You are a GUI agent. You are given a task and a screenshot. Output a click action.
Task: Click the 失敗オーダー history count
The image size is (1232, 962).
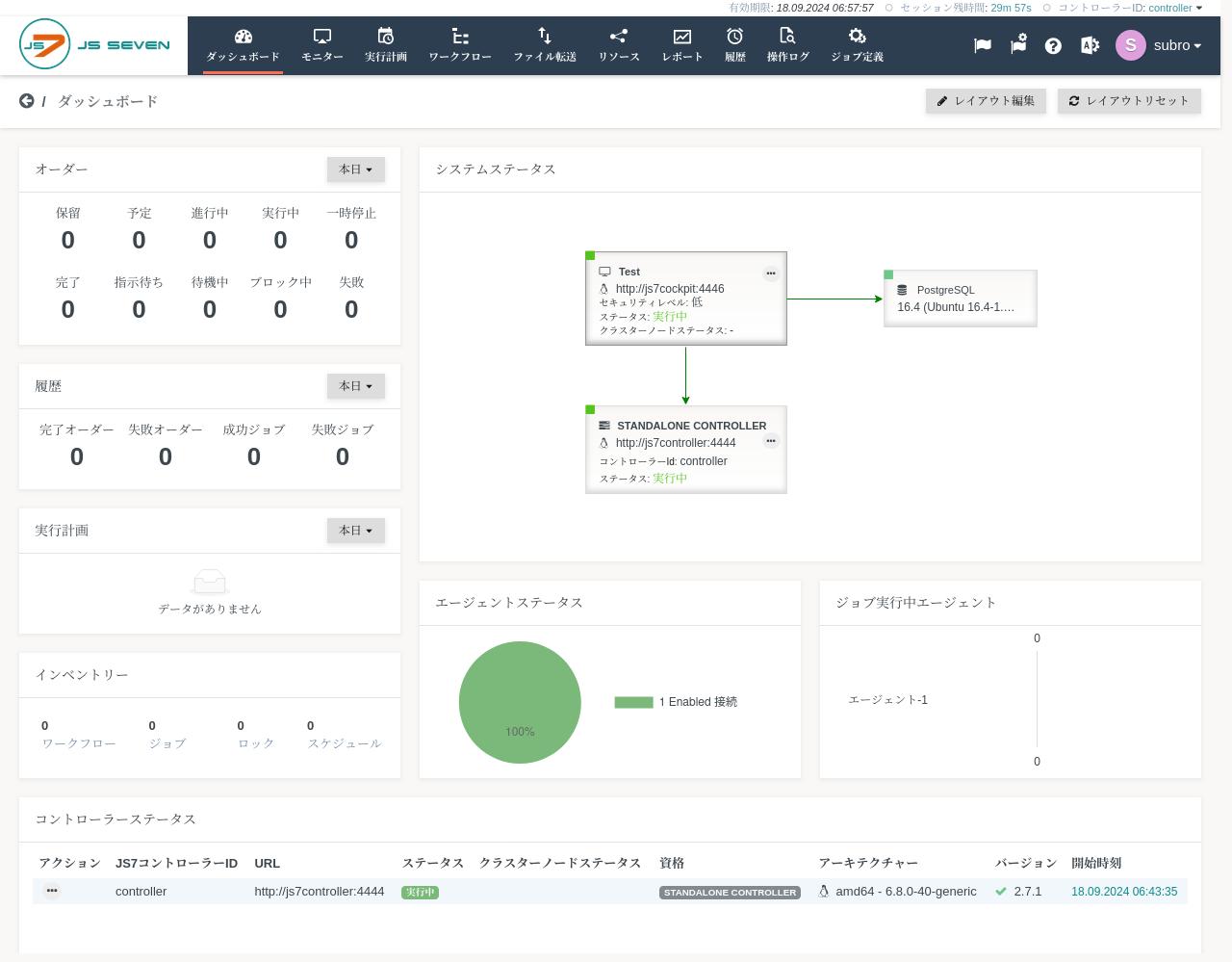pos(166,456)
